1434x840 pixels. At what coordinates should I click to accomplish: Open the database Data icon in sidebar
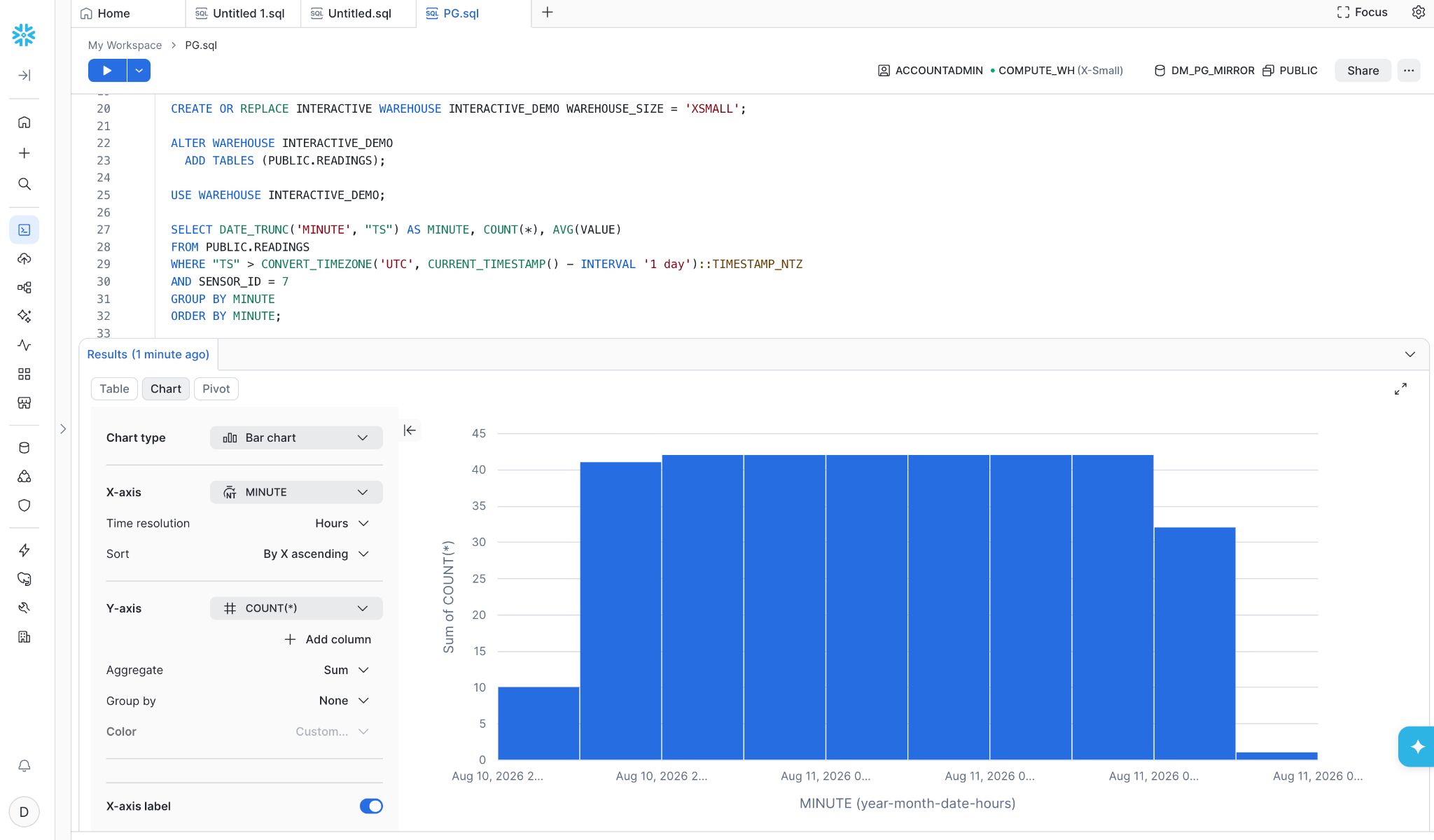coord(25,448)
